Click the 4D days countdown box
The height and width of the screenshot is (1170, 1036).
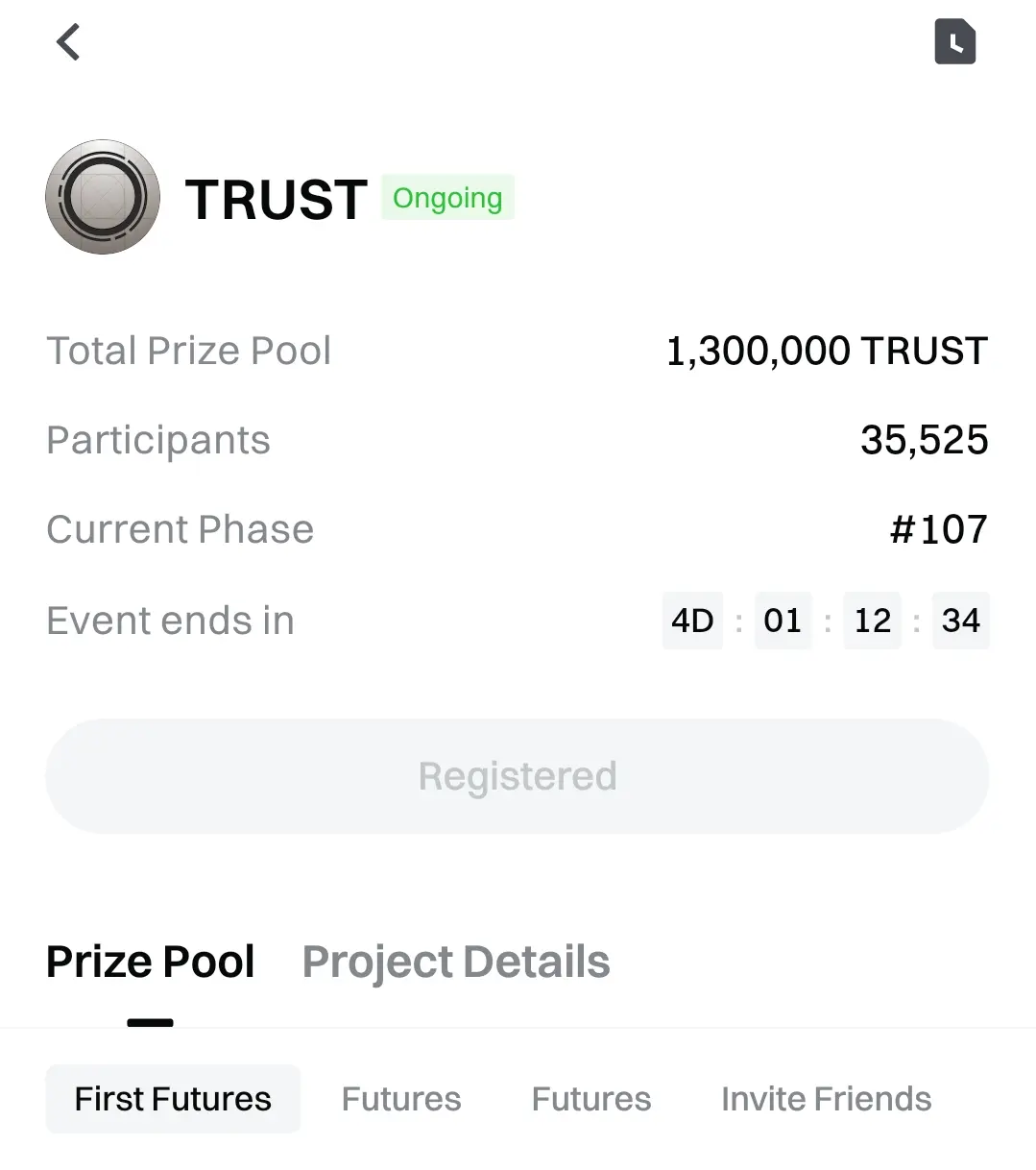click(692, 621)
